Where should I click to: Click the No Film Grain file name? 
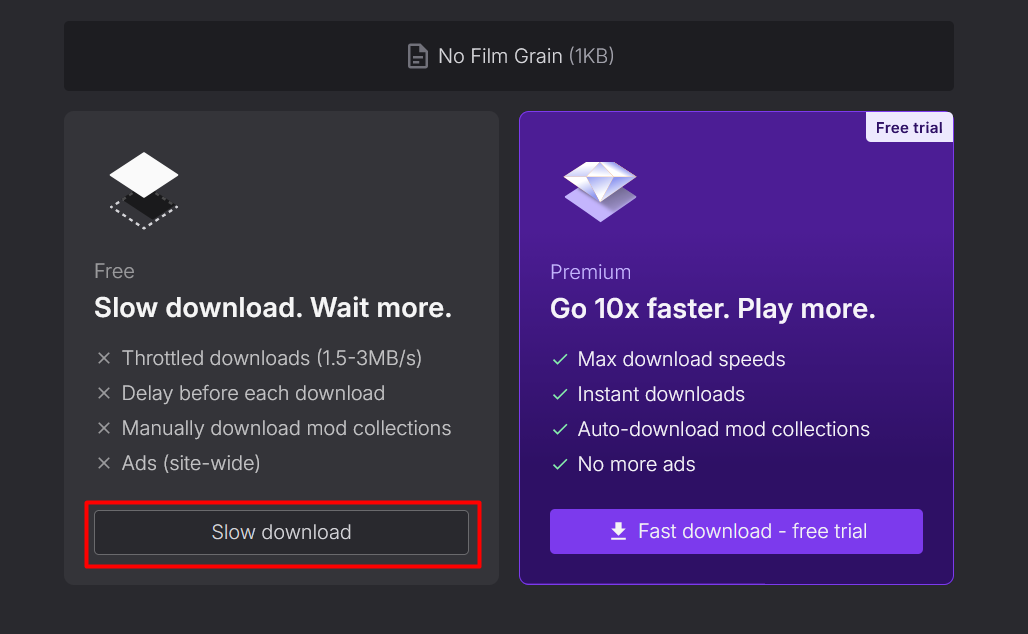click(500, 56)
